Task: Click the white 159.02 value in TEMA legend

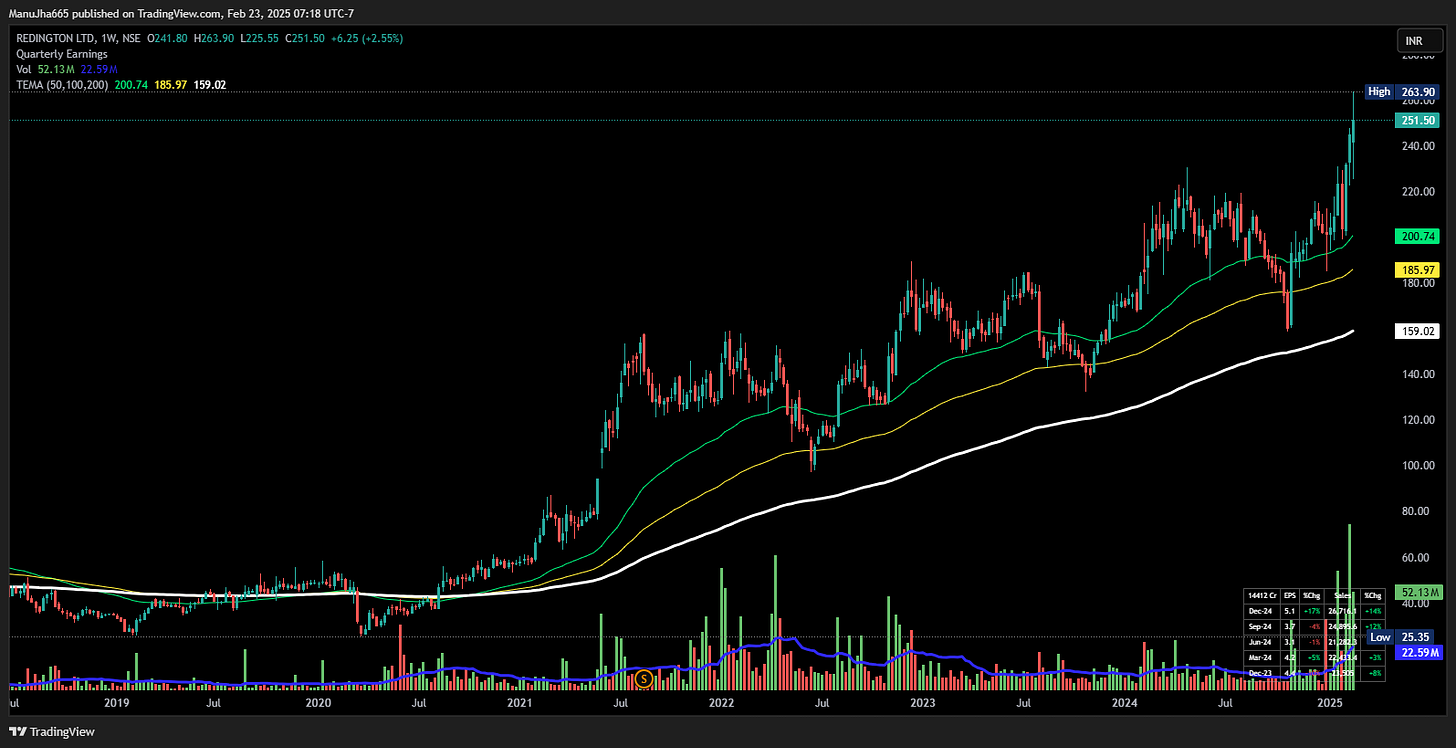Action: tap(210, 85)
